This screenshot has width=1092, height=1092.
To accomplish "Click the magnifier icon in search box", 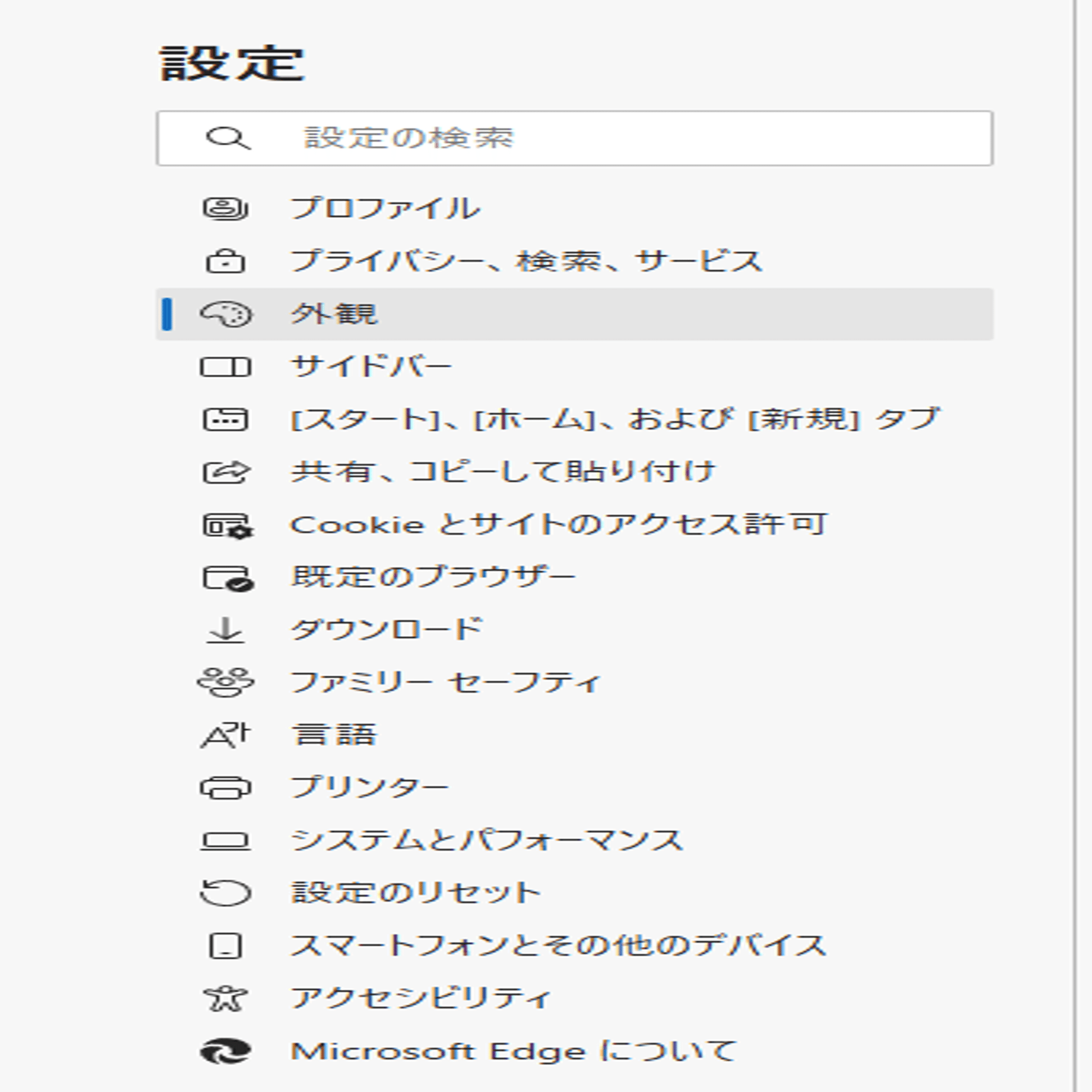I will [x=227, y=139].
